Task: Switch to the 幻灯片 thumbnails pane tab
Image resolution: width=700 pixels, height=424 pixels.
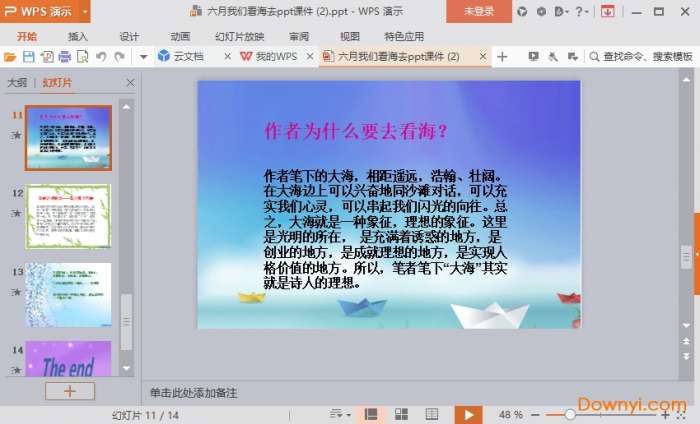Action: (x=57, y=83)
